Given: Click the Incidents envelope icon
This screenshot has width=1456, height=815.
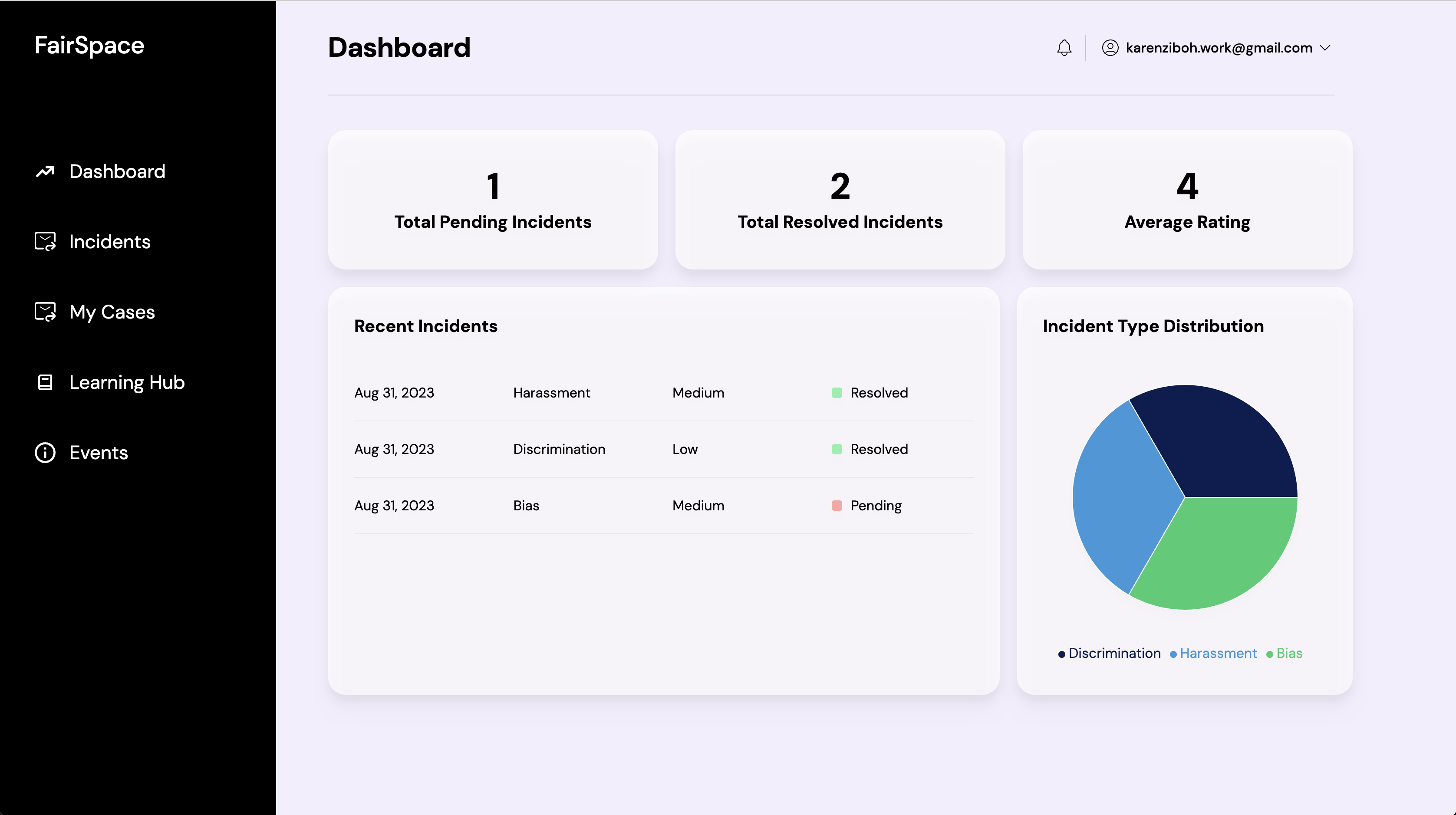Looking at the screenshot, I should [45, 241].
